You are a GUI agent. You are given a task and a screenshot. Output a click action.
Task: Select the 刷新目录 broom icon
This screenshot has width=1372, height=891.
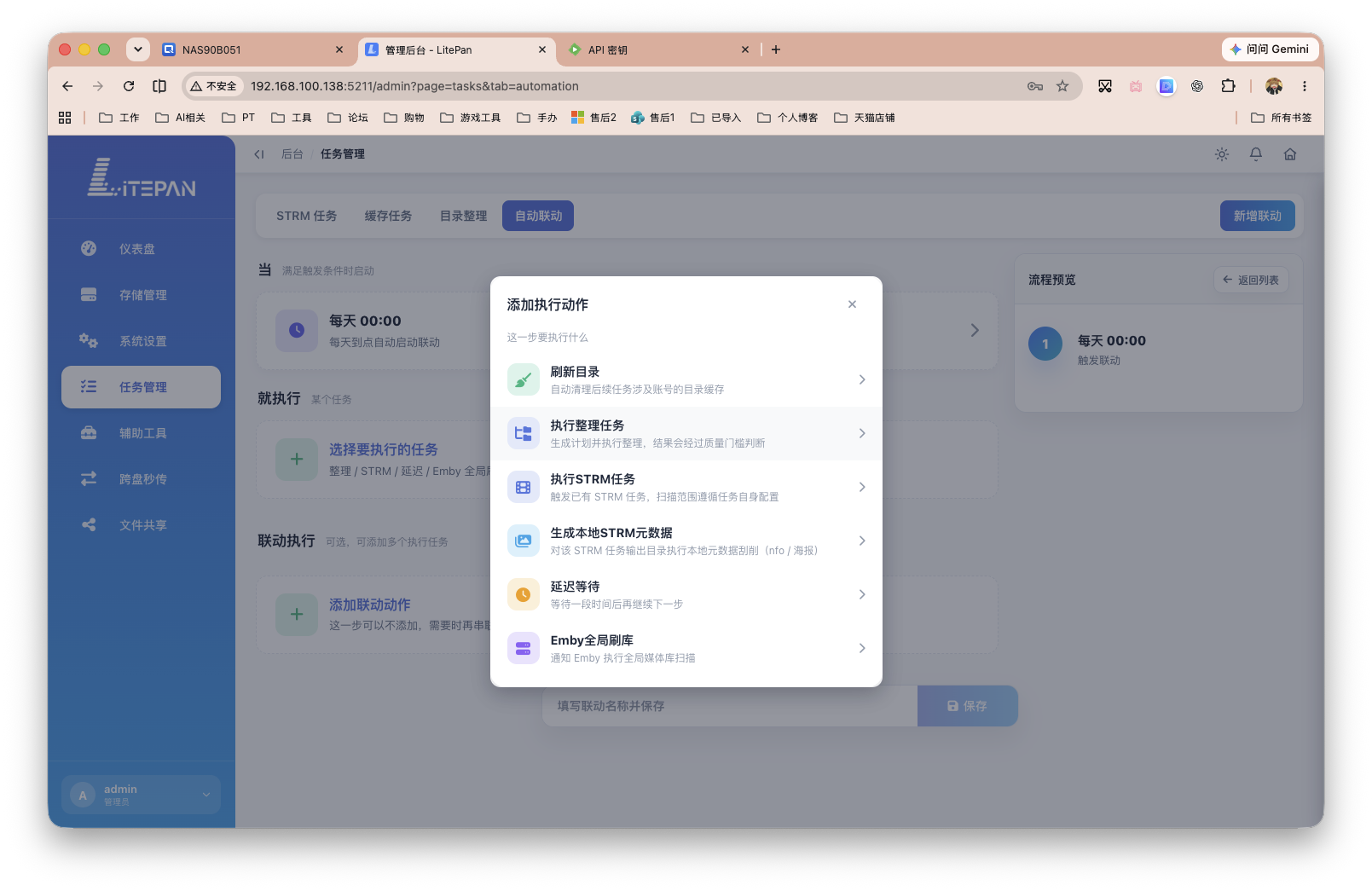pos(524,379)
